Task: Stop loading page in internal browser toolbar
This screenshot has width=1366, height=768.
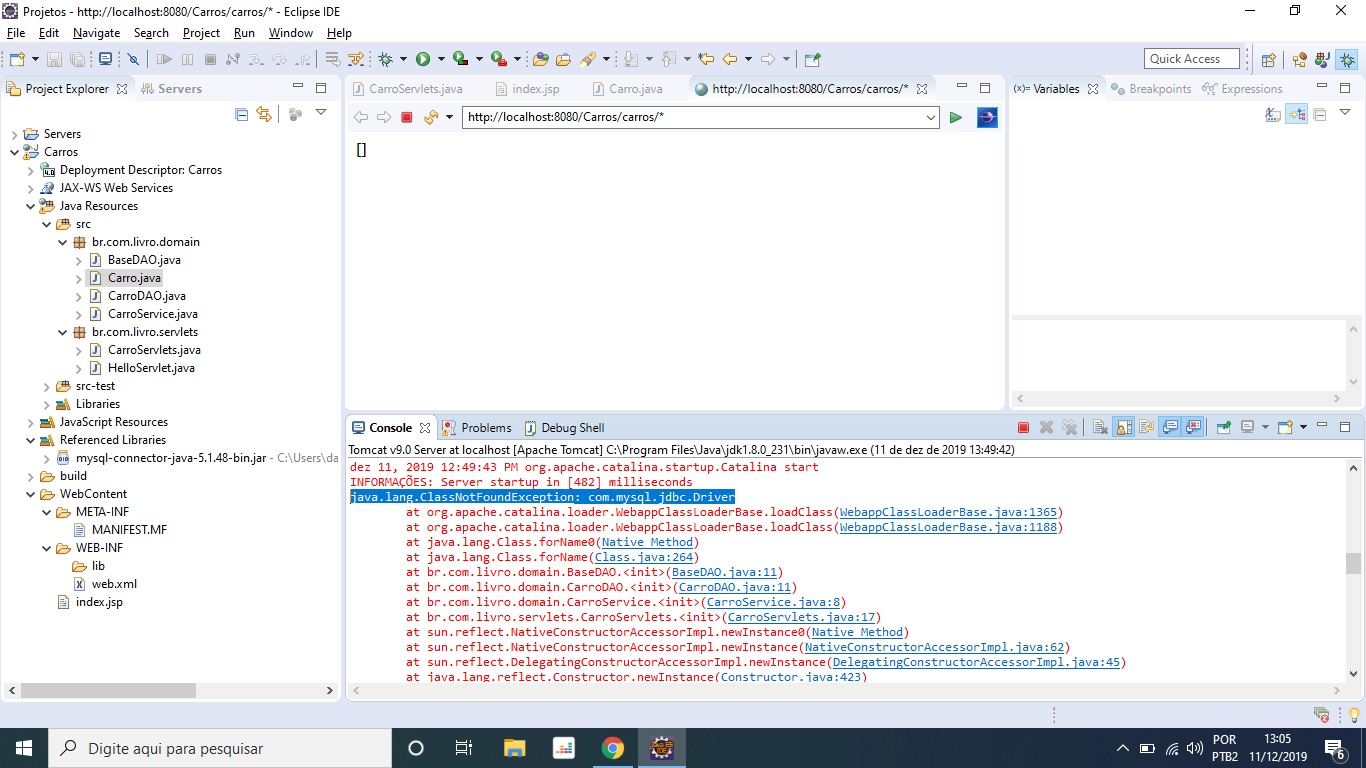Action: (x=407, y=117)
